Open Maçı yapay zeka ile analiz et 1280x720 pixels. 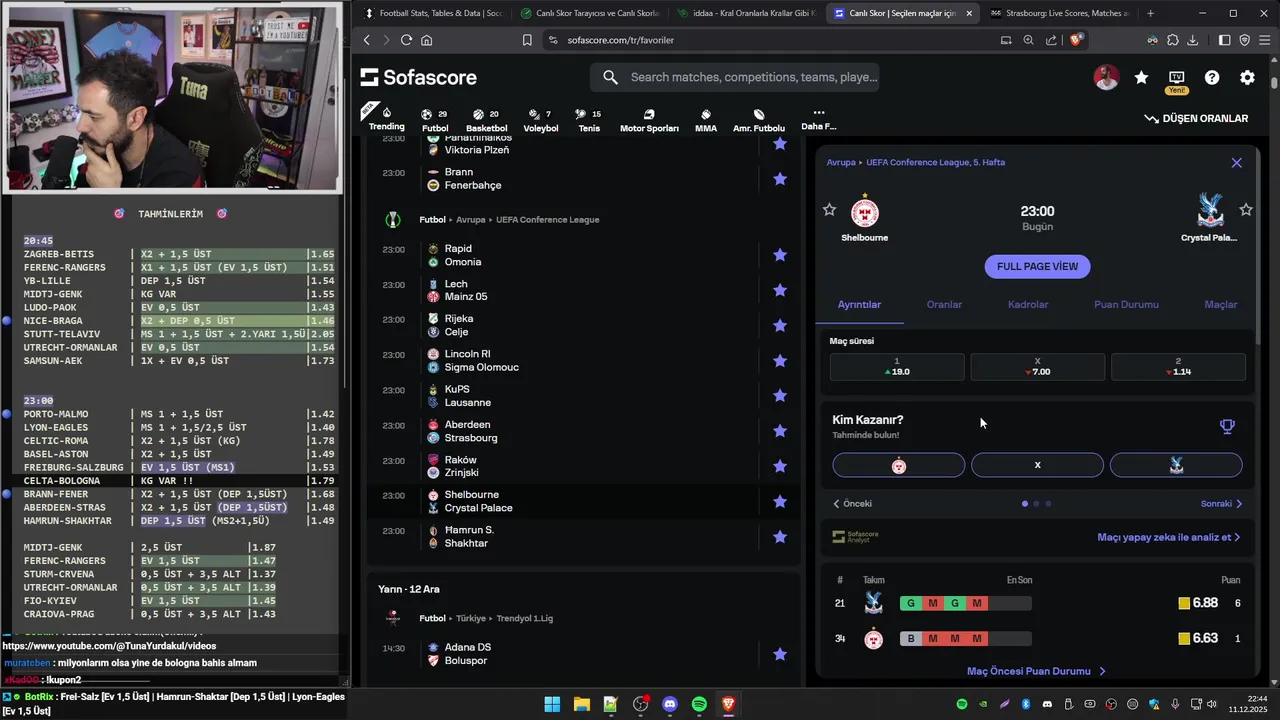tap(1168, 537)
